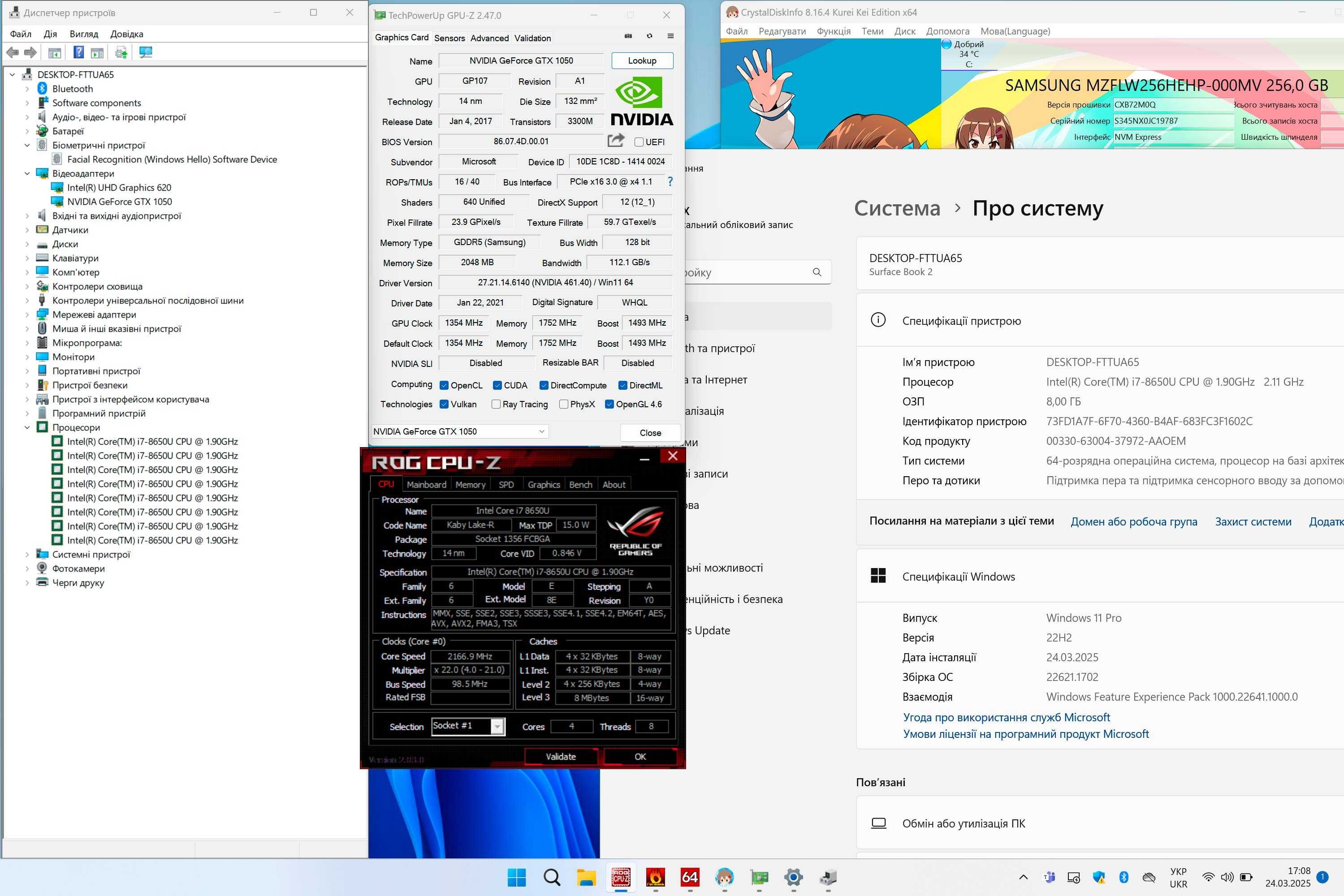Switch to Memory tab in CPU-Z
1344x896 pixels.
point(471,485)
